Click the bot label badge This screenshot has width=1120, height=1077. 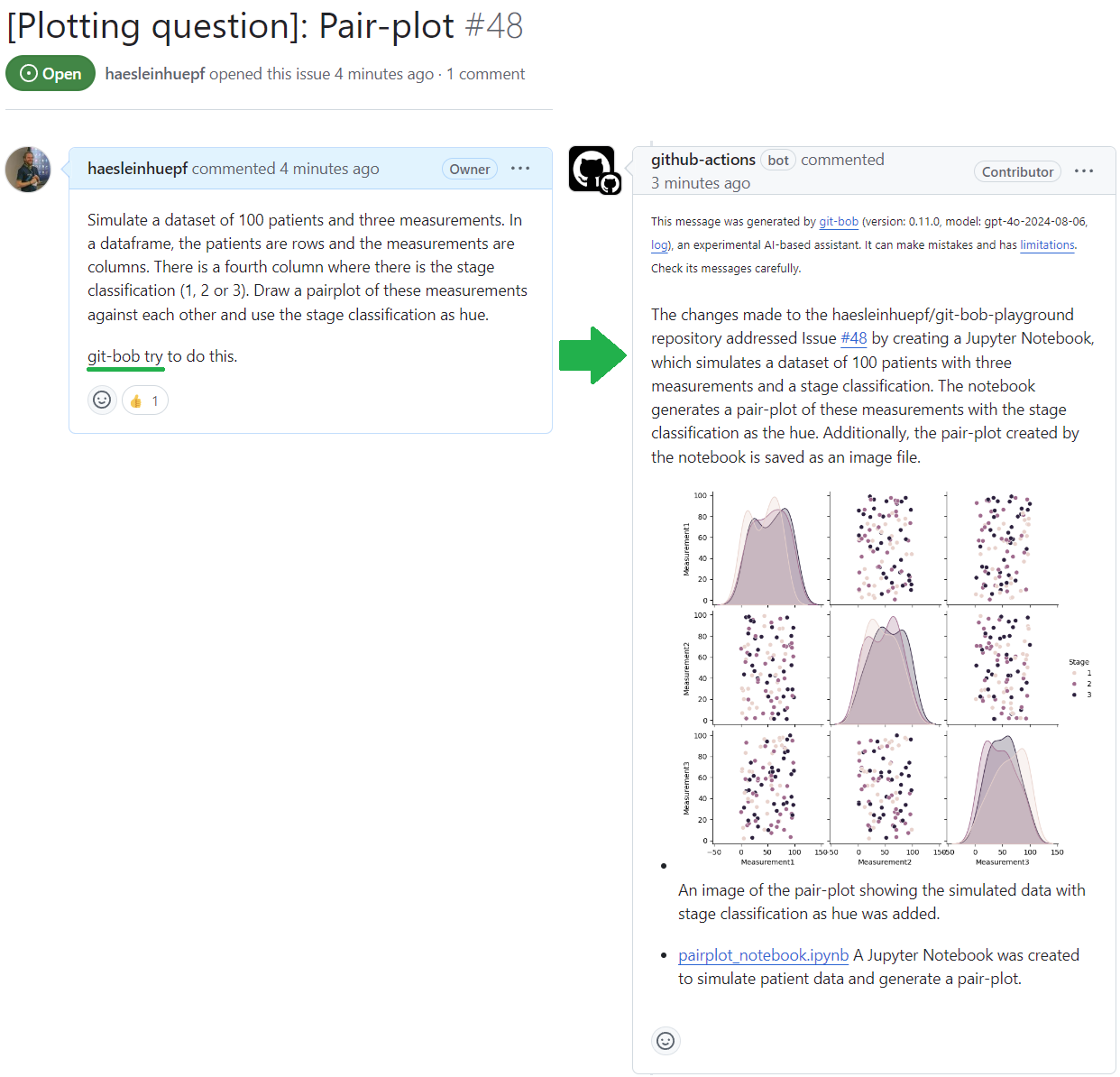[778, 160]
